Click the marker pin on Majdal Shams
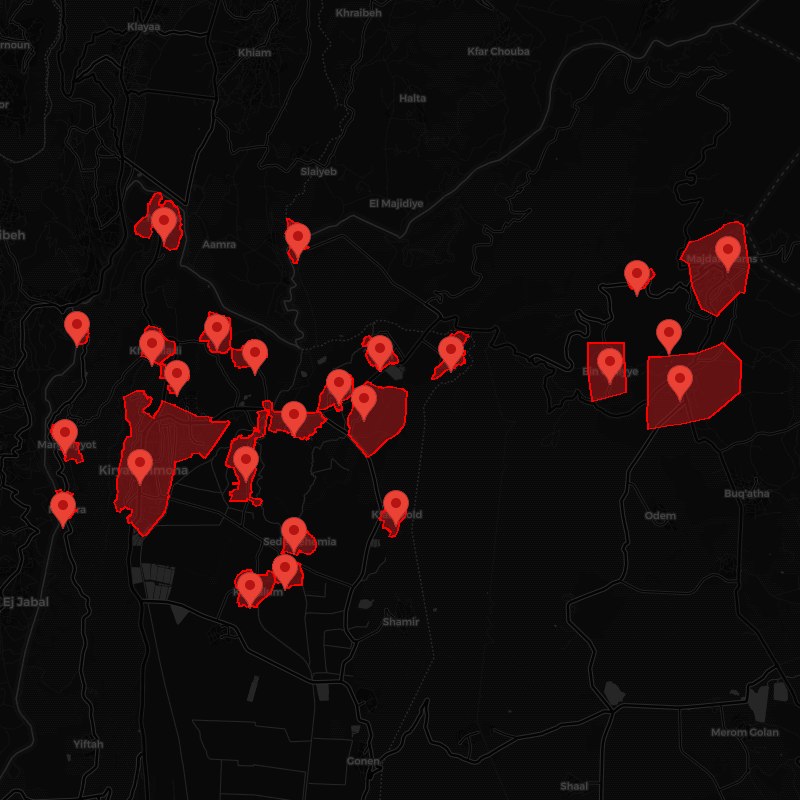Image resolution: width=800 pixels, height=800 pixels. (727, 250)
